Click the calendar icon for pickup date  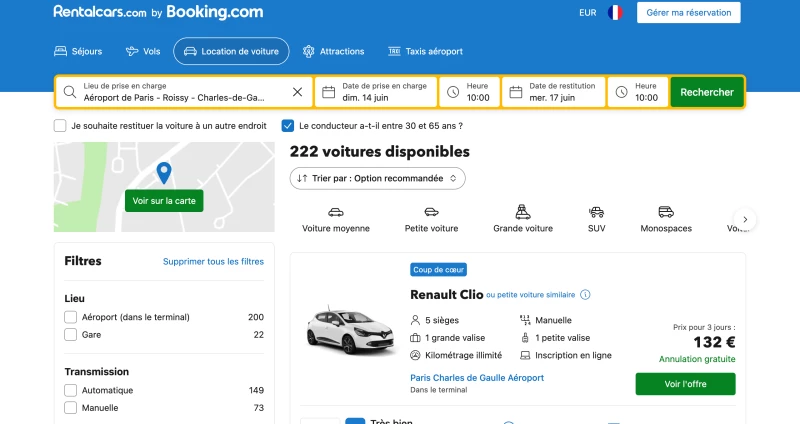[x=329, y=92]
